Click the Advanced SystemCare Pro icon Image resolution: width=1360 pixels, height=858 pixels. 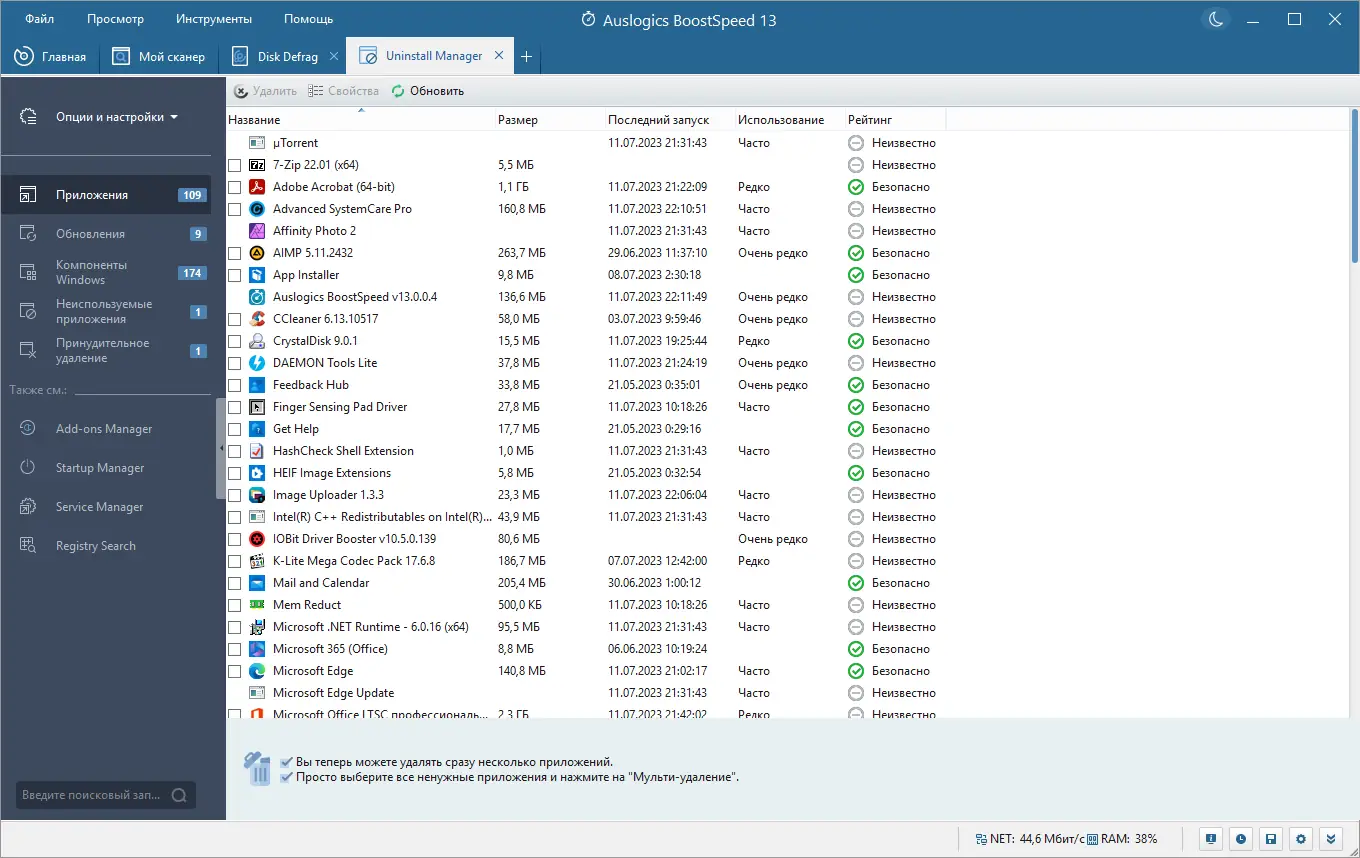pyautogui.click(x=255, y=209)
